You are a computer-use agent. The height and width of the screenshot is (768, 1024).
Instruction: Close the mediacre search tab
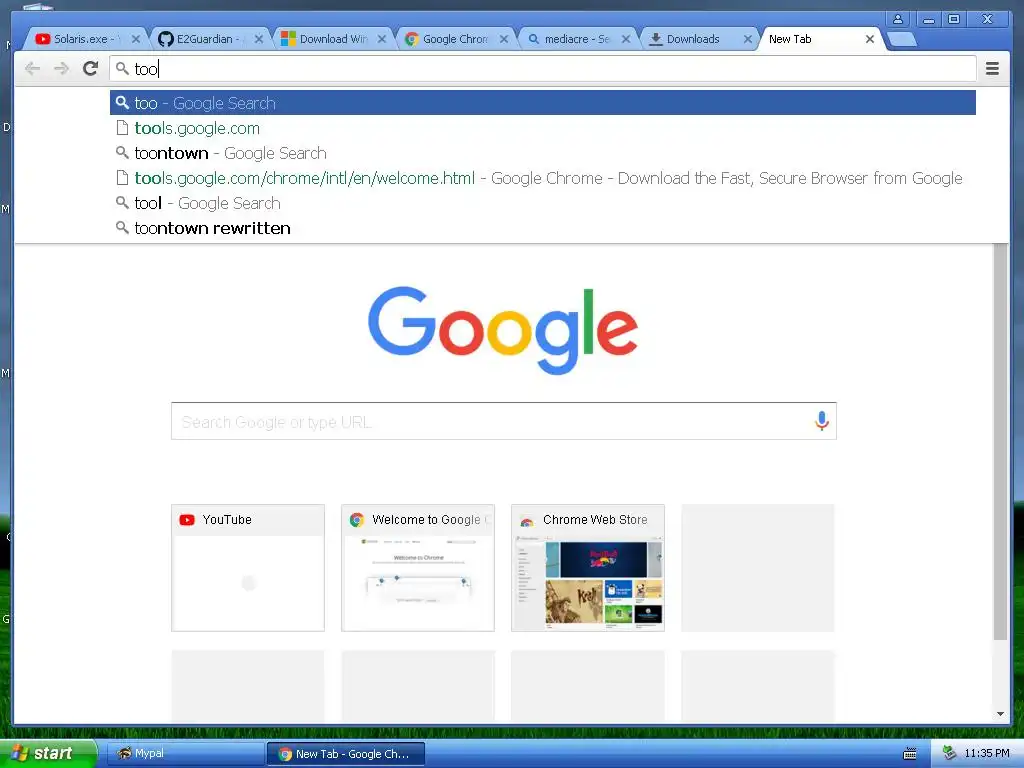[626, 39]
